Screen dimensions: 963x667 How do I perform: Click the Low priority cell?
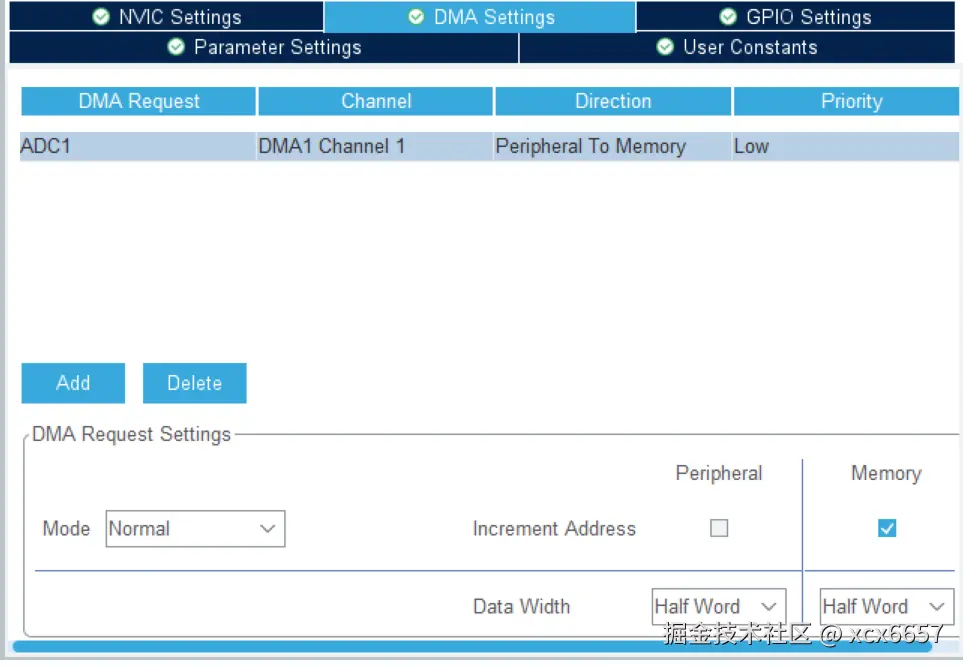[846, 146]
